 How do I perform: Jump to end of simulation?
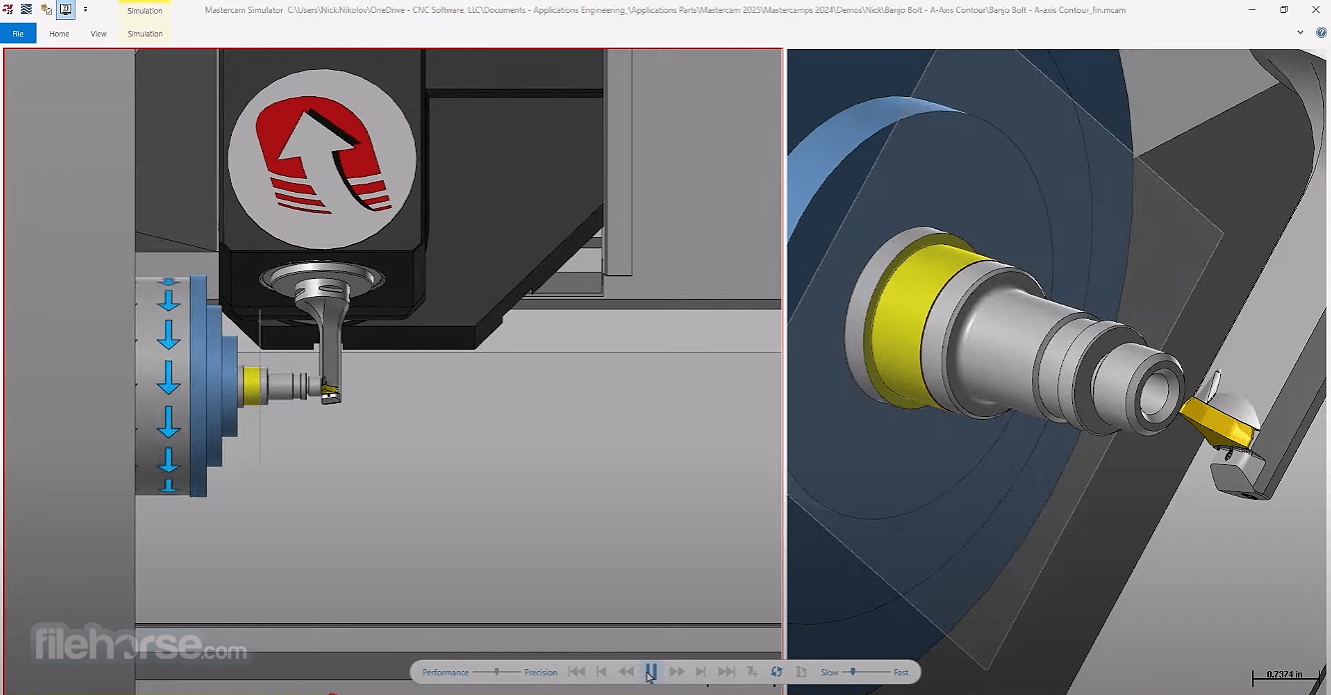pyautogui.click(x=727, y=672)
